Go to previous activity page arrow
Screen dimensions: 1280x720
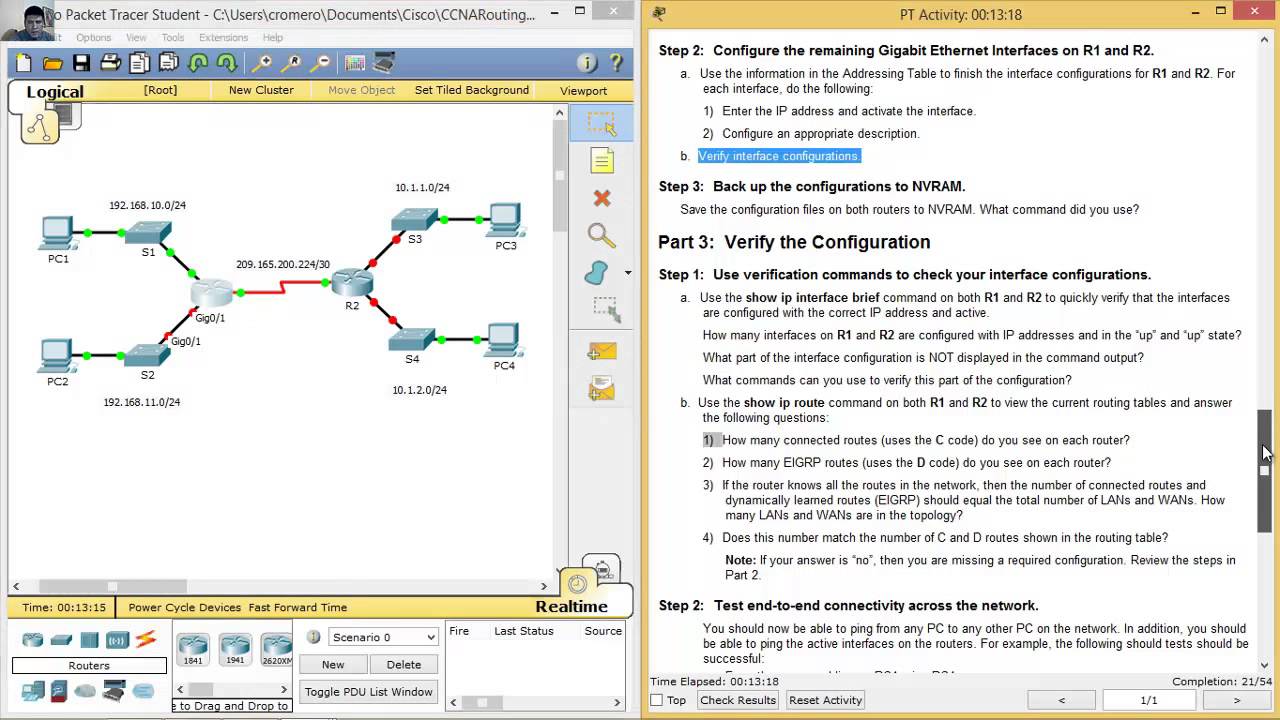[x=1061, y=700]
